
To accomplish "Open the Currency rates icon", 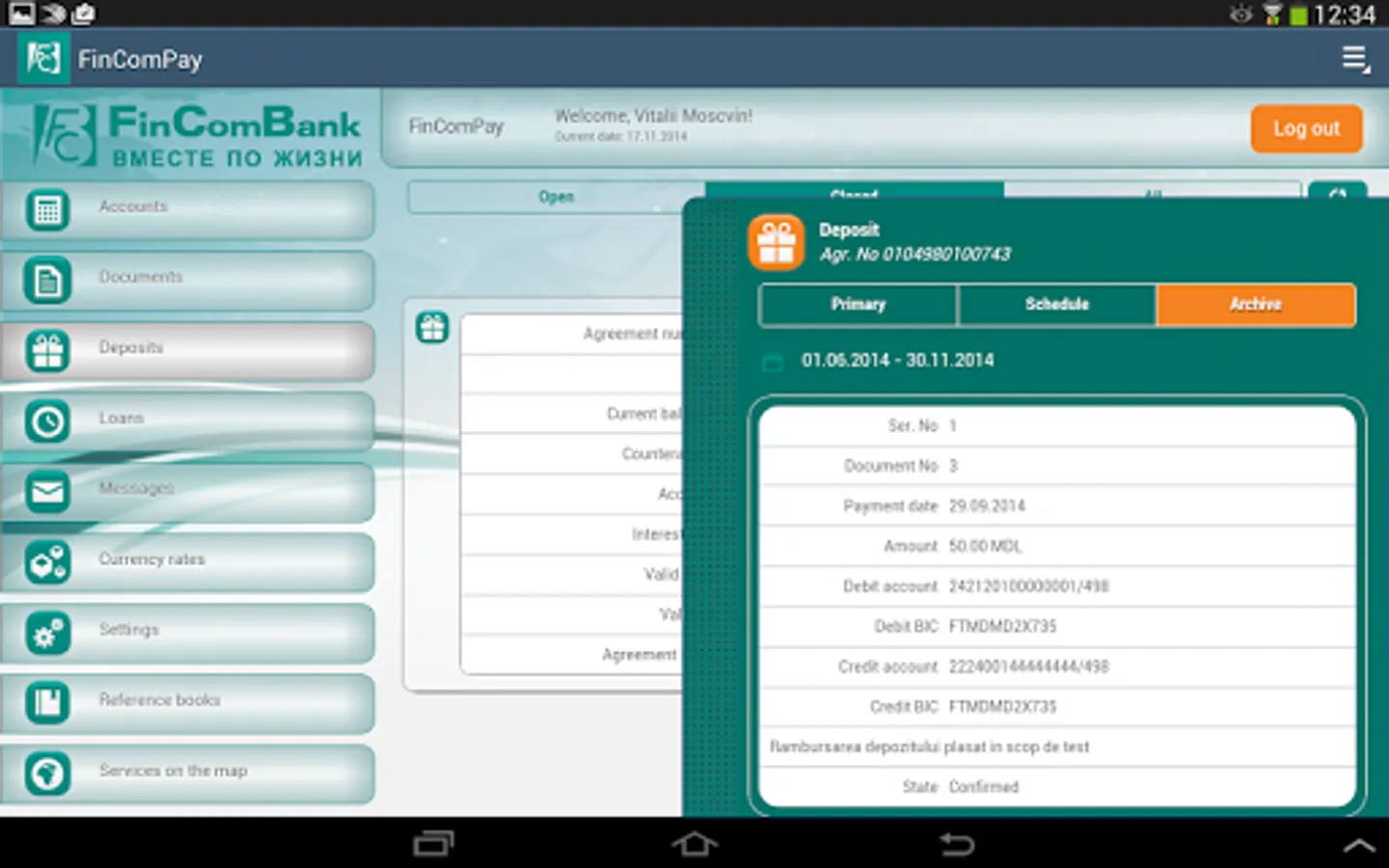I will pyautogui.click(x=47, y=562).
